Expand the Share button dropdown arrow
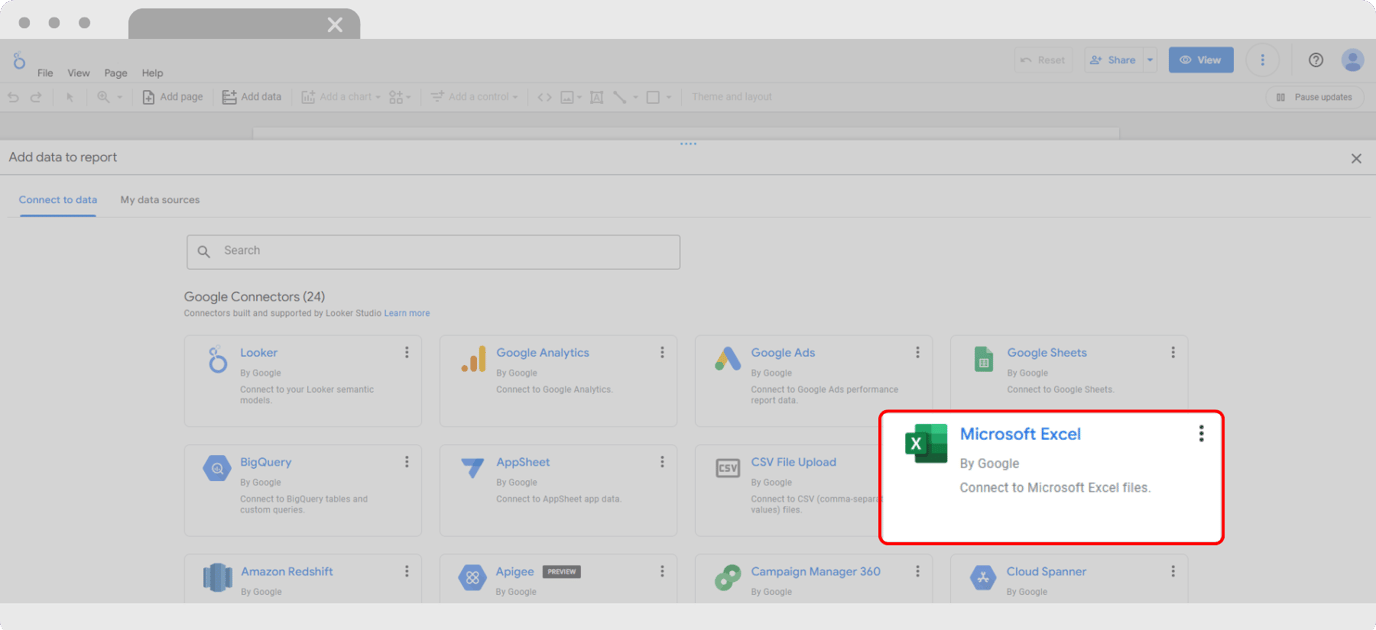This screenshot has height=630, width=1376. click(x=1150, y=60)
